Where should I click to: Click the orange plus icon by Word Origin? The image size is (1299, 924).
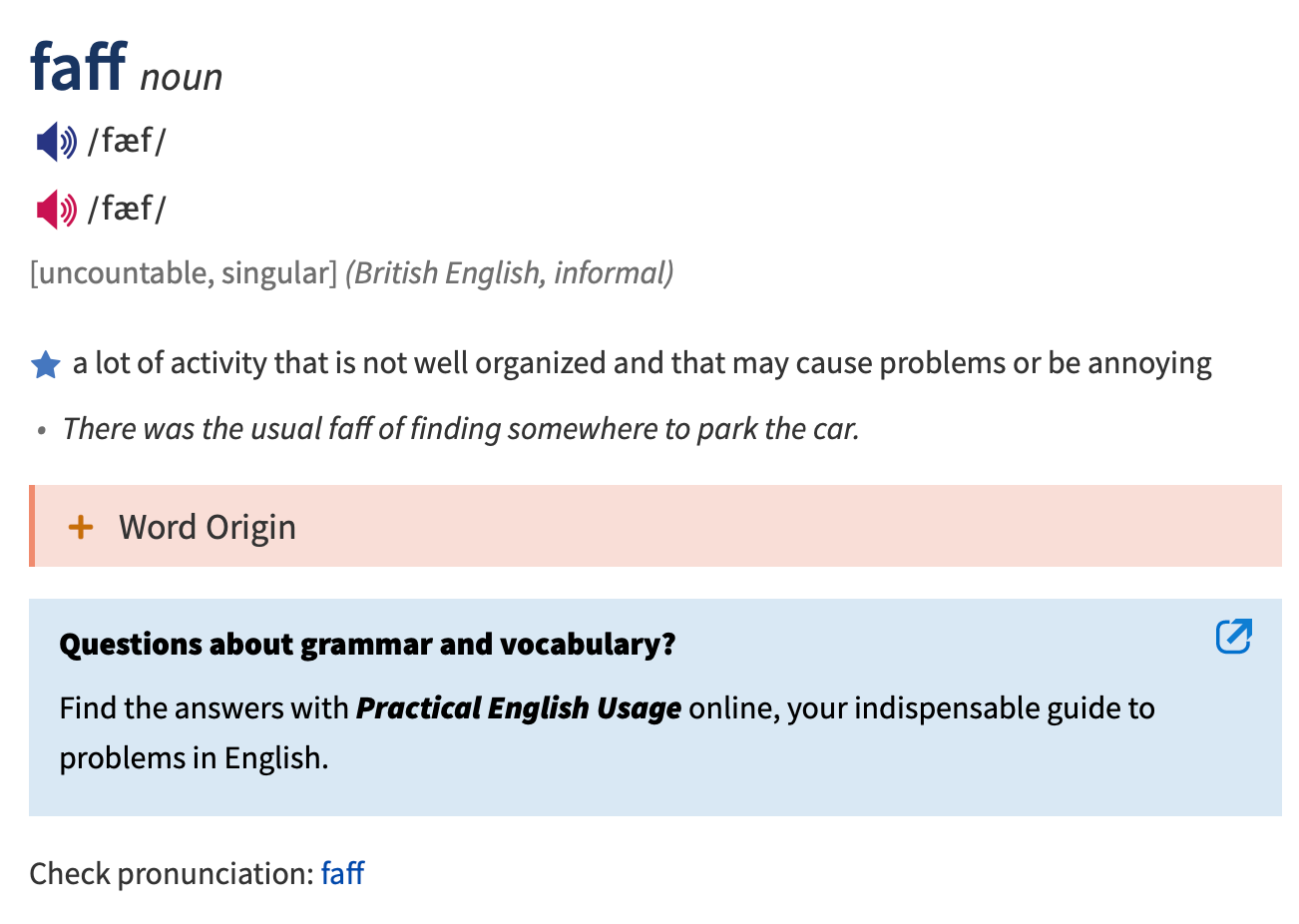pyautogui.click(x=81, y=527)
